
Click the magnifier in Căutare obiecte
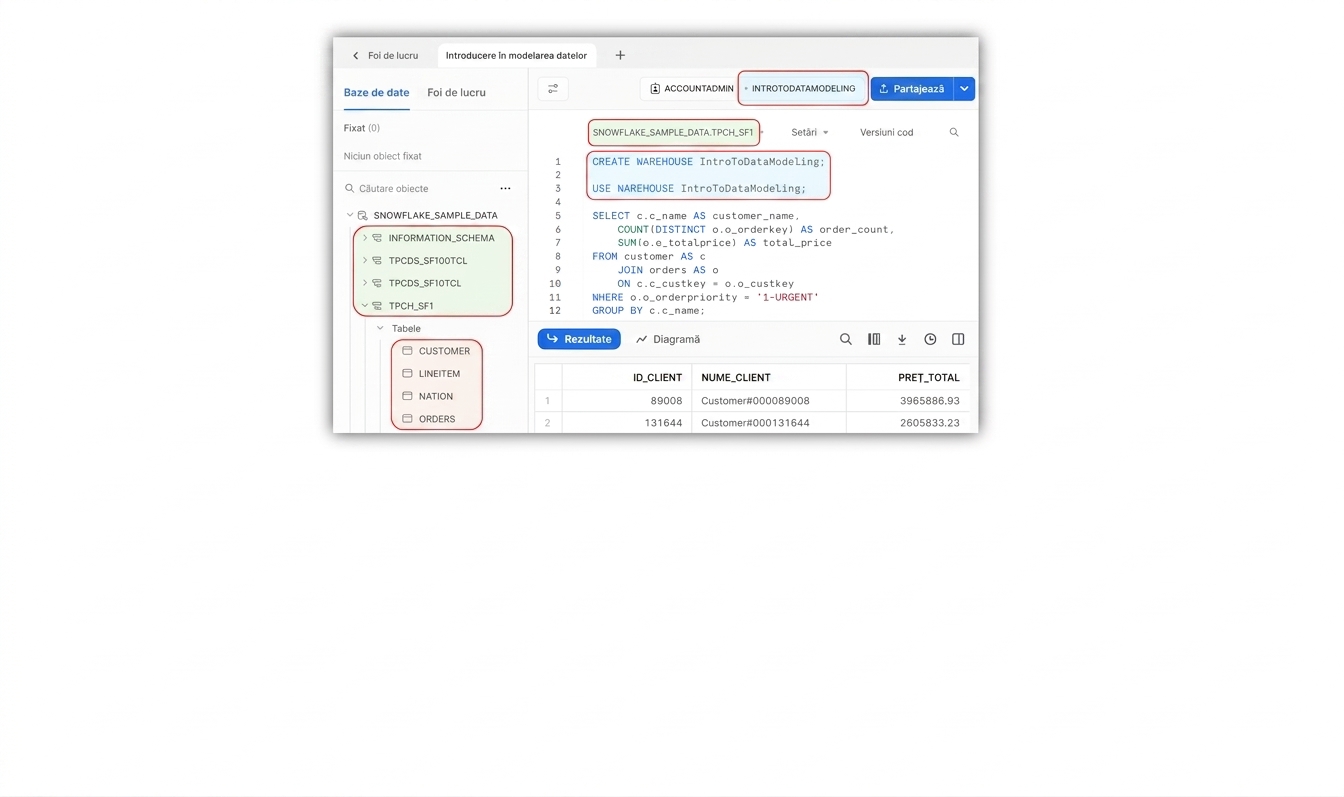point(350,188)
